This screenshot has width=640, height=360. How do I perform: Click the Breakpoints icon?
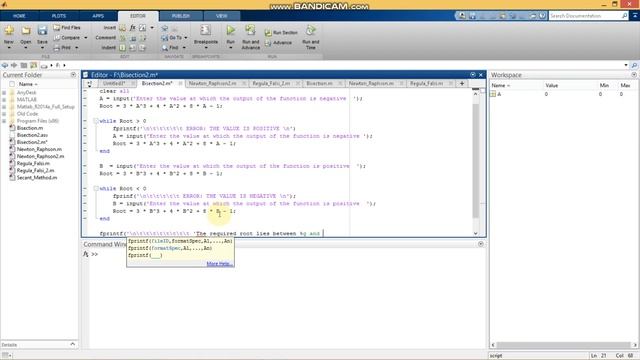[205, 31]
